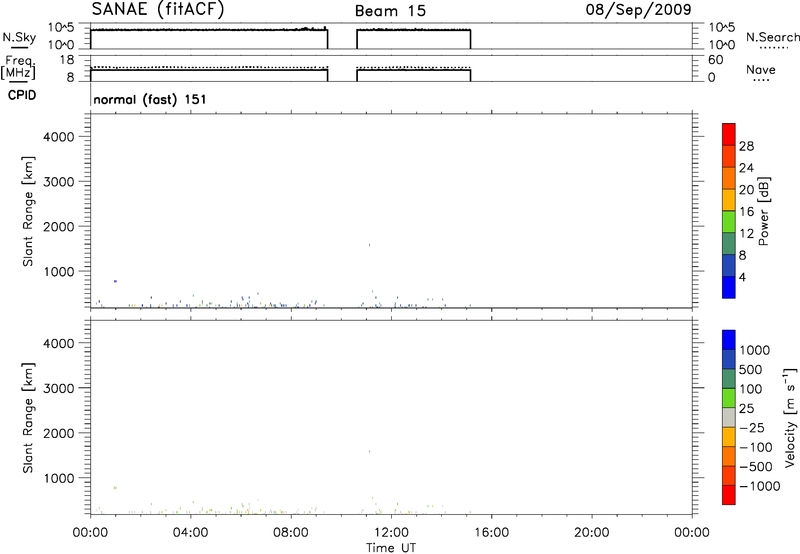This screenshot has width=800, height=554.
Task: Click the green echo near 800 km in velocity panel
Action: tap(116, 488)
